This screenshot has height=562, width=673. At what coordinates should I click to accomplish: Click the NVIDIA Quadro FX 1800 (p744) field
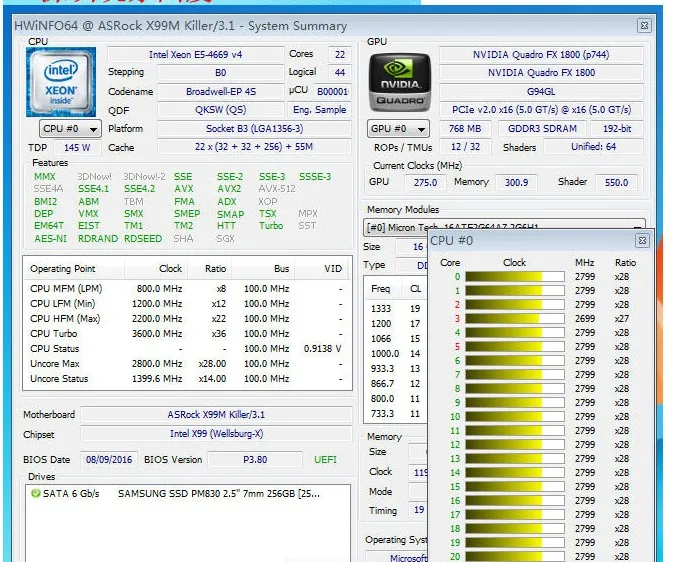tap(541, 55)
